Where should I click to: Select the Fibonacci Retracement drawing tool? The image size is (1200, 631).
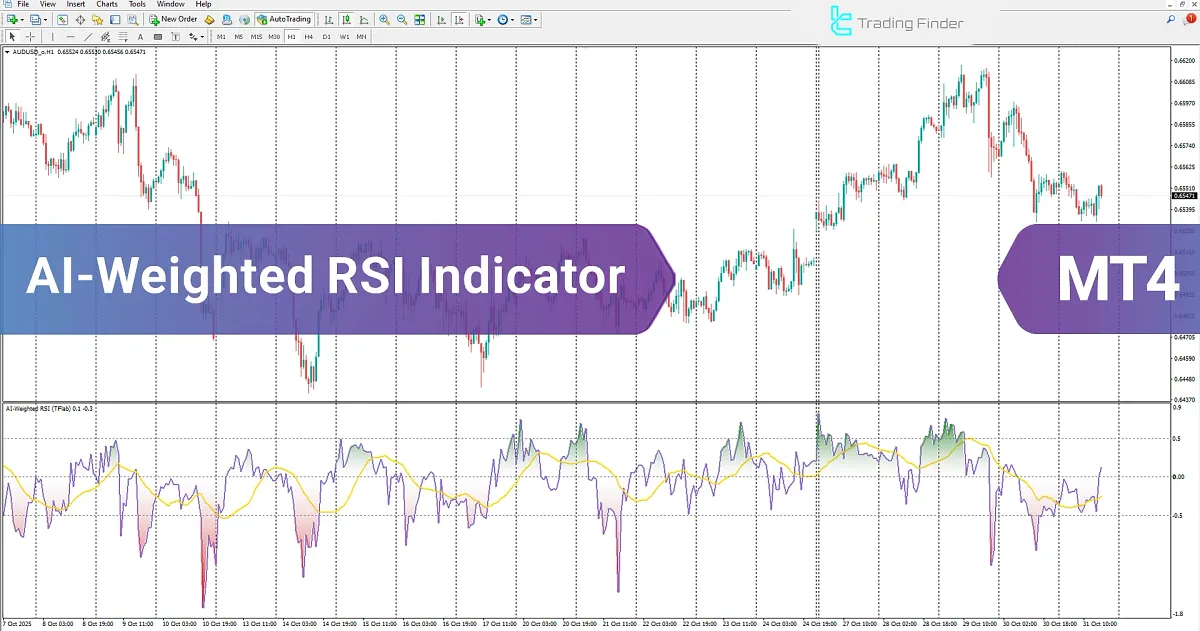[120, 36]
